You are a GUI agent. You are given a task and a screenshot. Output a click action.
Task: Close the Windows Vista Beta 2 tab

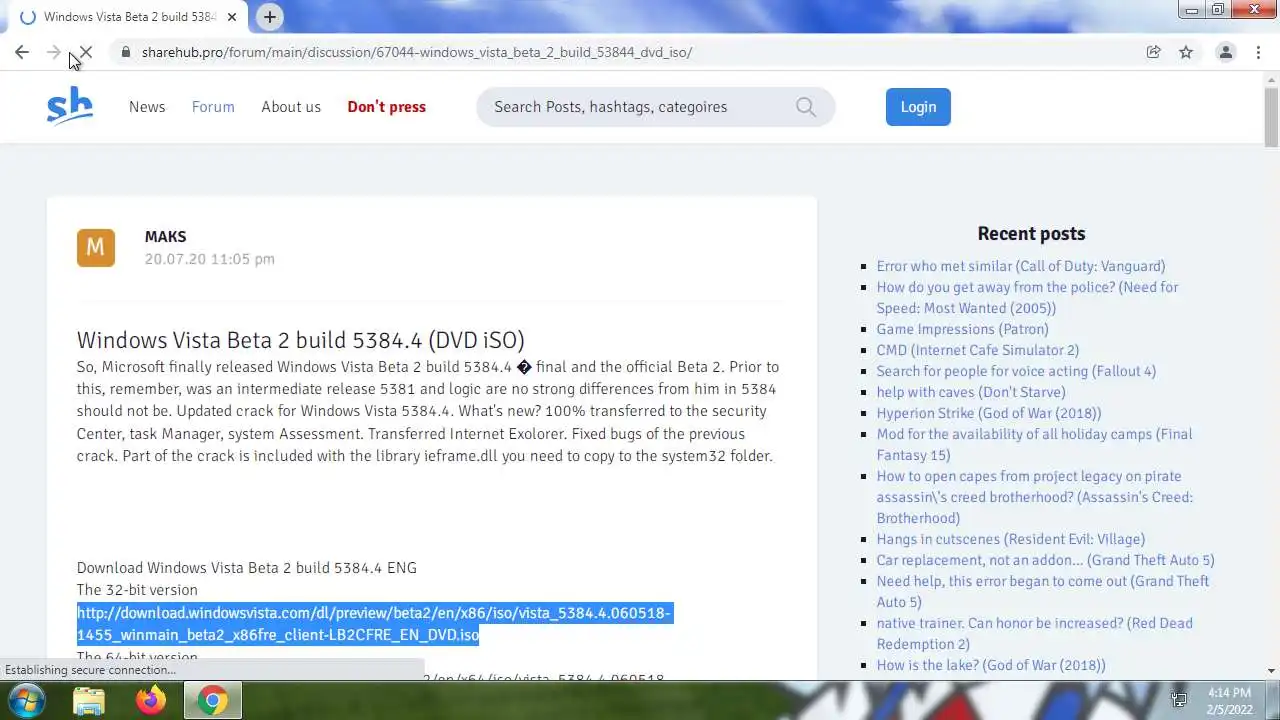[232, 17]
